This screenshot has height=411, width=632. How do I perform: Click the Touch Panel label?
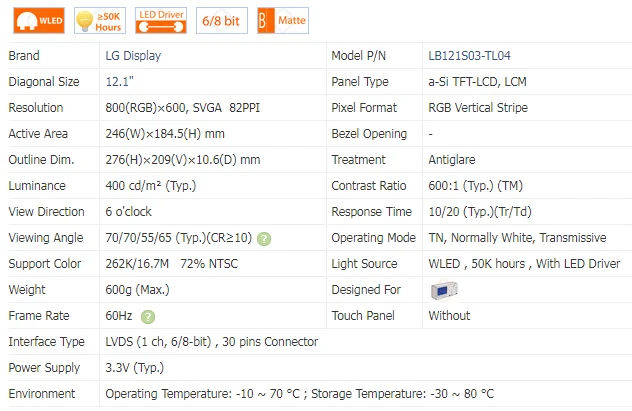pos(363,316)
